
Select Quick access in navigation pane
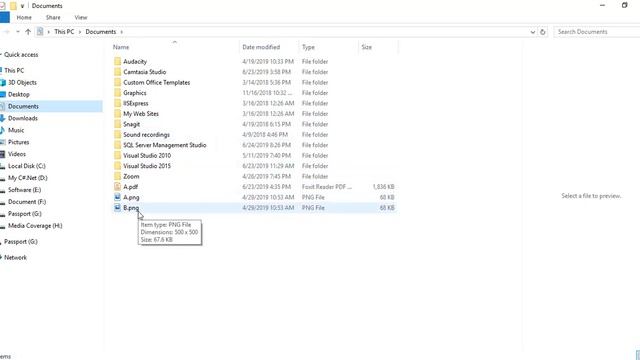[x=21, y=55]
